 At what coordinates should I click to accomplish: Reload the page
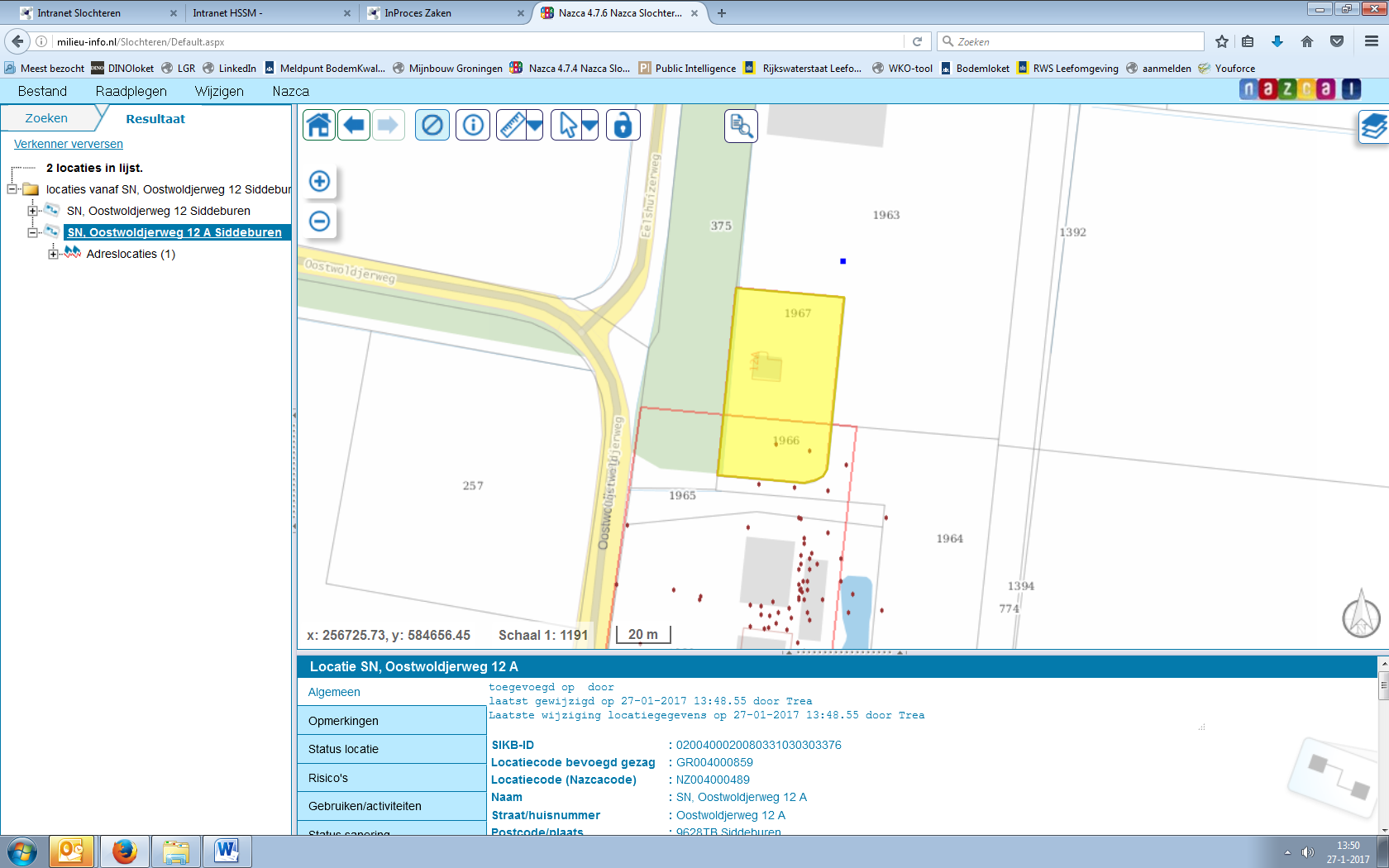(917, 41)
